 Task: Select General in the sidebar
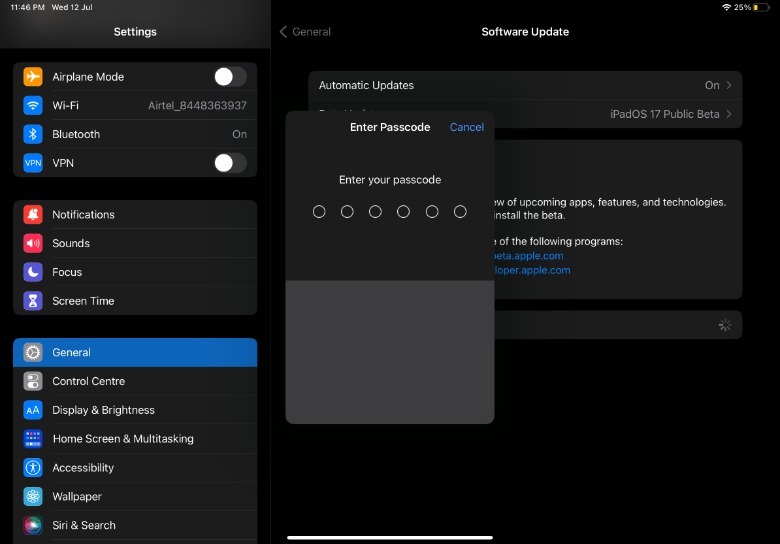(135, 352)
